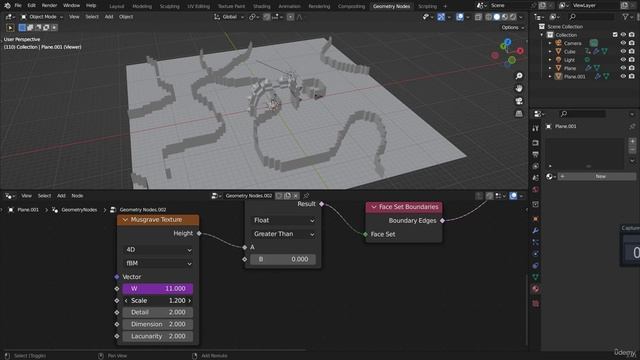The image size is (640, 360).
Task: Switch to the Scripting workspace tab
Action: click(x=427, y=6)
